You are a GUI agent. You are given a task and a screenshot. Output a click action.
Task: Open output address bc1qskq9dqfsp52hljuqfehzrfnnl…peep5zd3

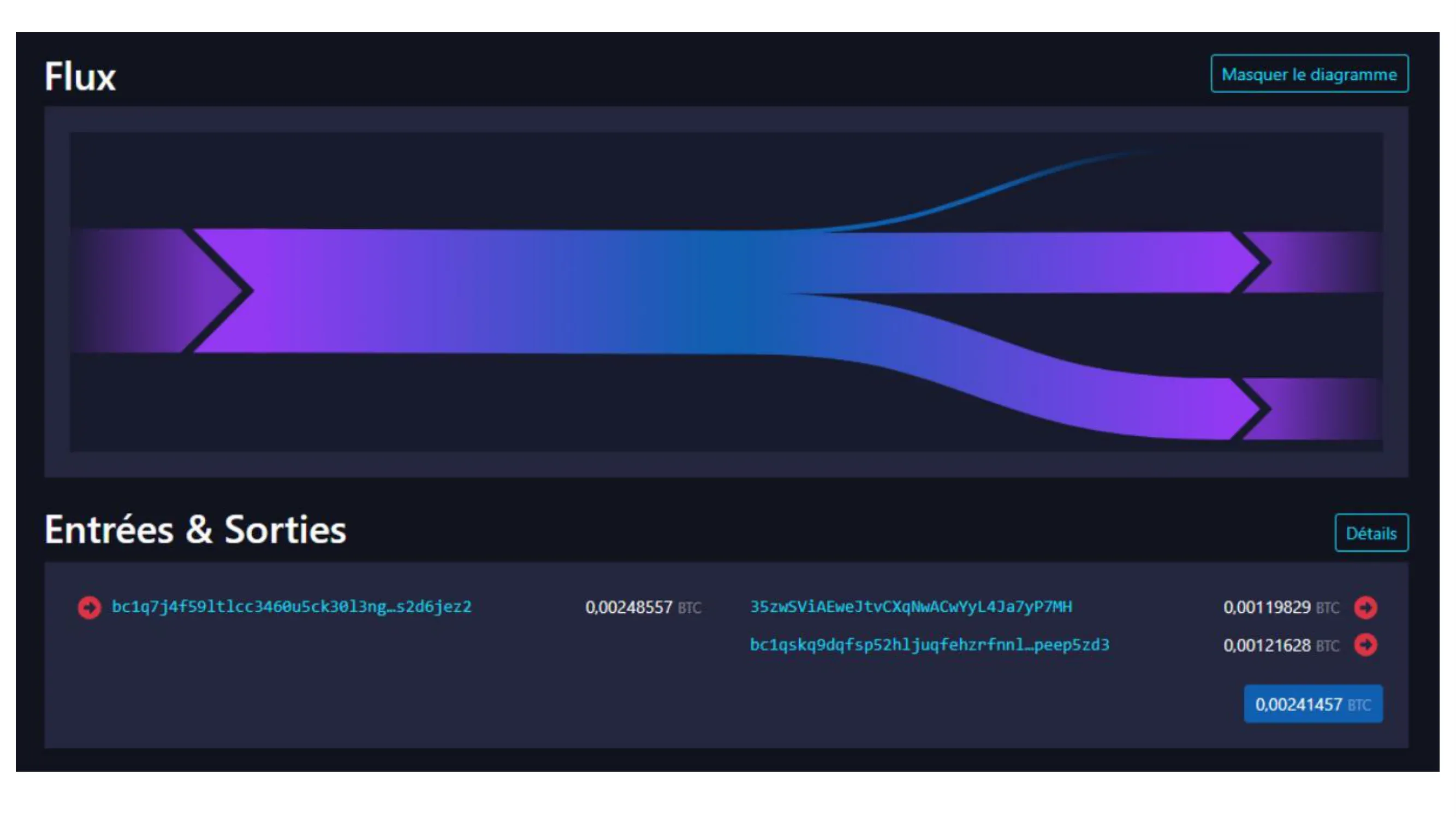tap(930, 645)
